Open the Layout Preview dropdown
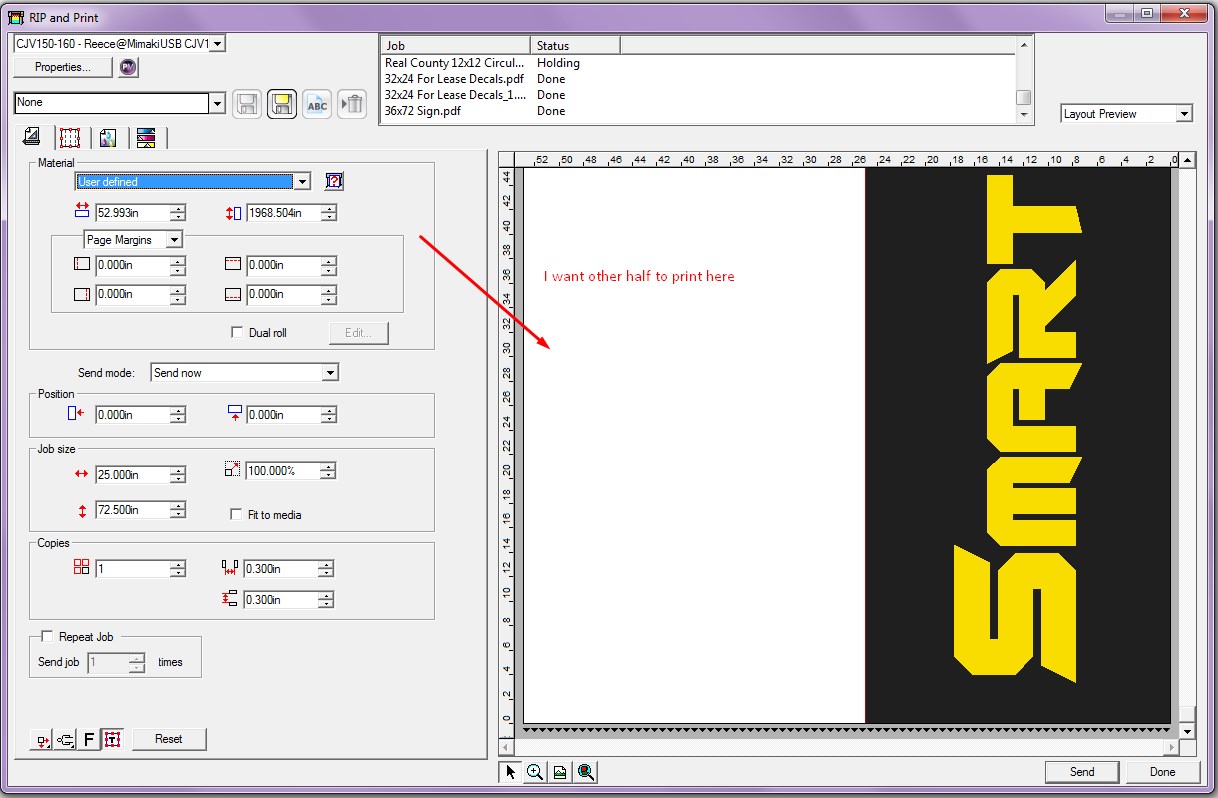This screenshot has height=798, width=1218. click(1127, 114)
